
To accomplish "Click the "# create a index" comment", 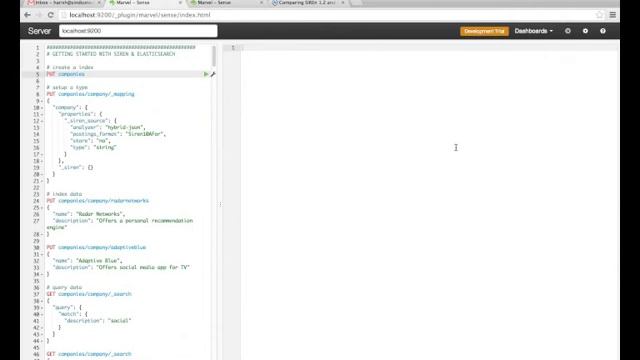I will tap(70, 67).
